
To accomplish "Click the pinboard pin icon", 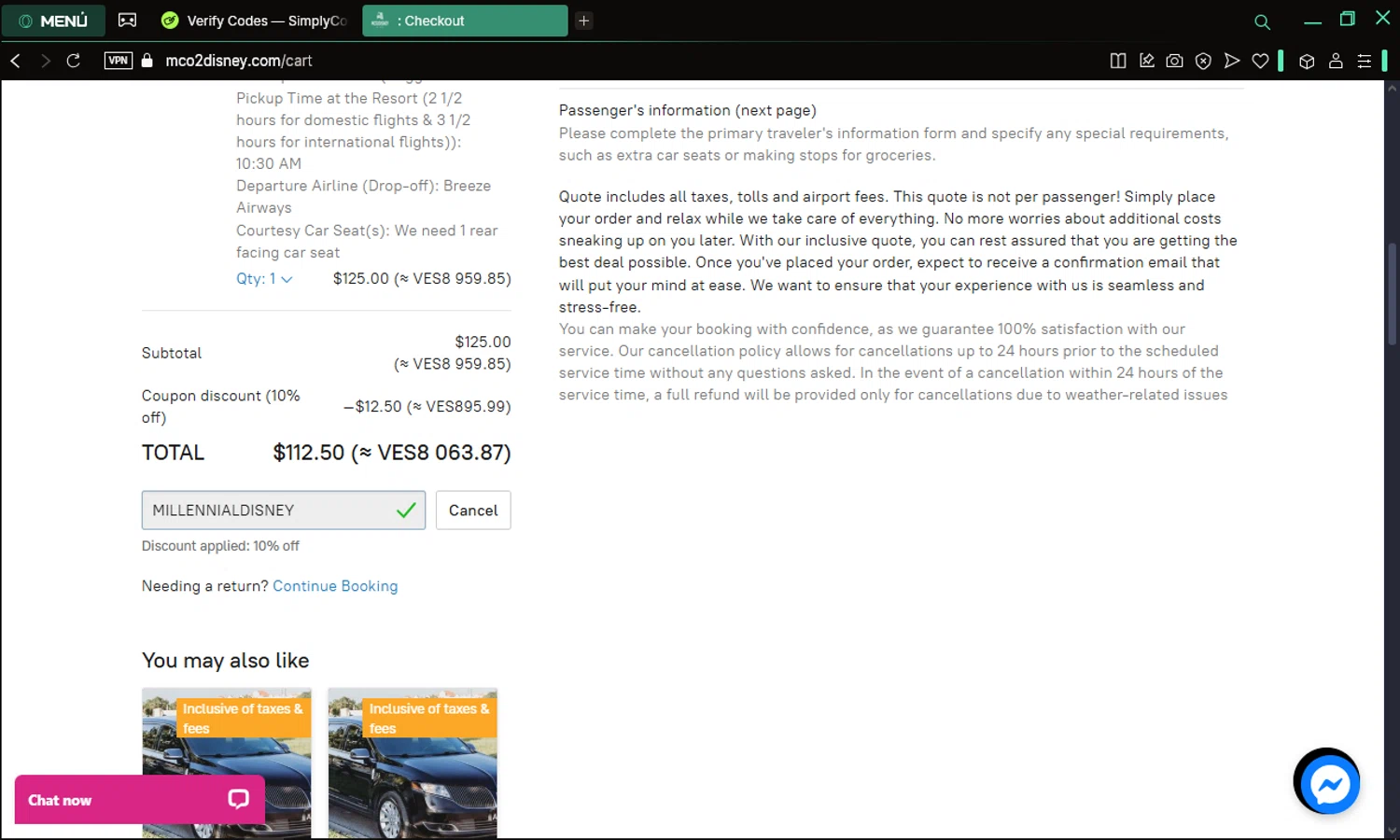I will tap(1147, 61).
